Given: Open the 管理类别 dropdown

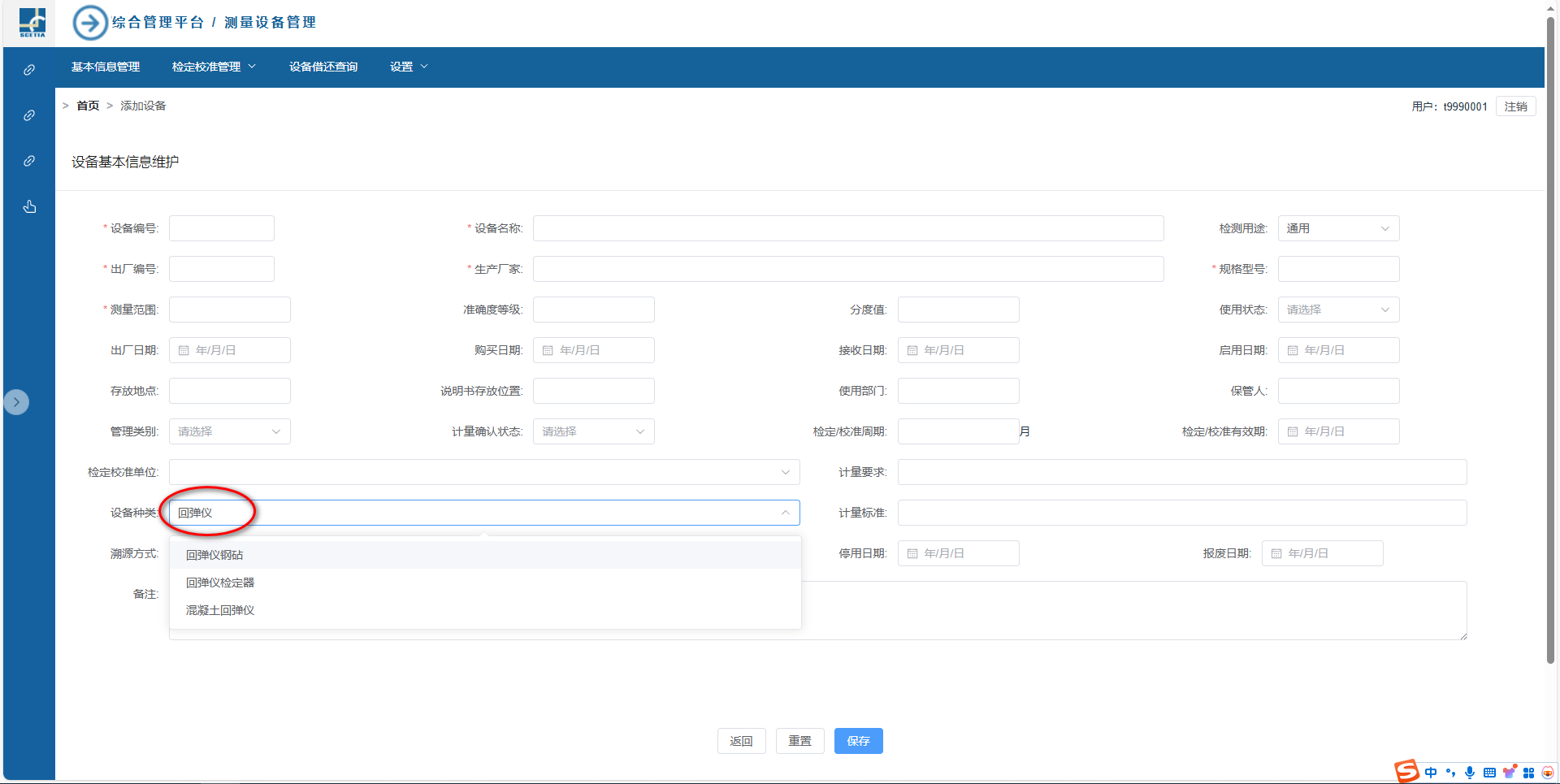Looking at the screenshot, I should pos(229,431).
